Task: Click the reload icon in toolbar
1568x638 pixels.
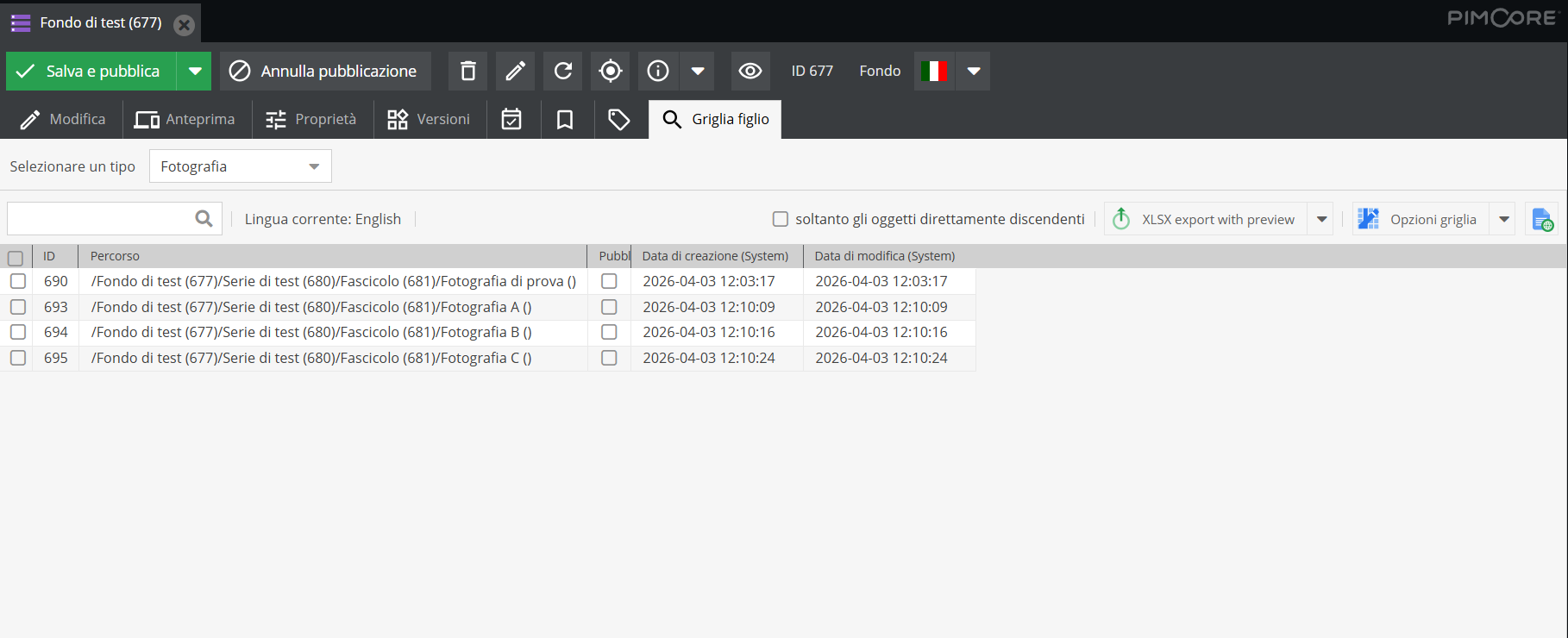Action: tap(562, 71)
